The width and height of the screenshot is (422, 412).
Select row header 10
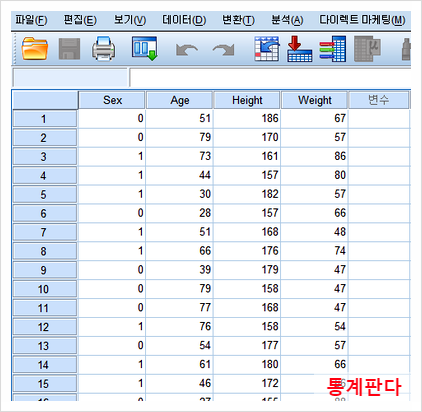[x=45, y=289]
